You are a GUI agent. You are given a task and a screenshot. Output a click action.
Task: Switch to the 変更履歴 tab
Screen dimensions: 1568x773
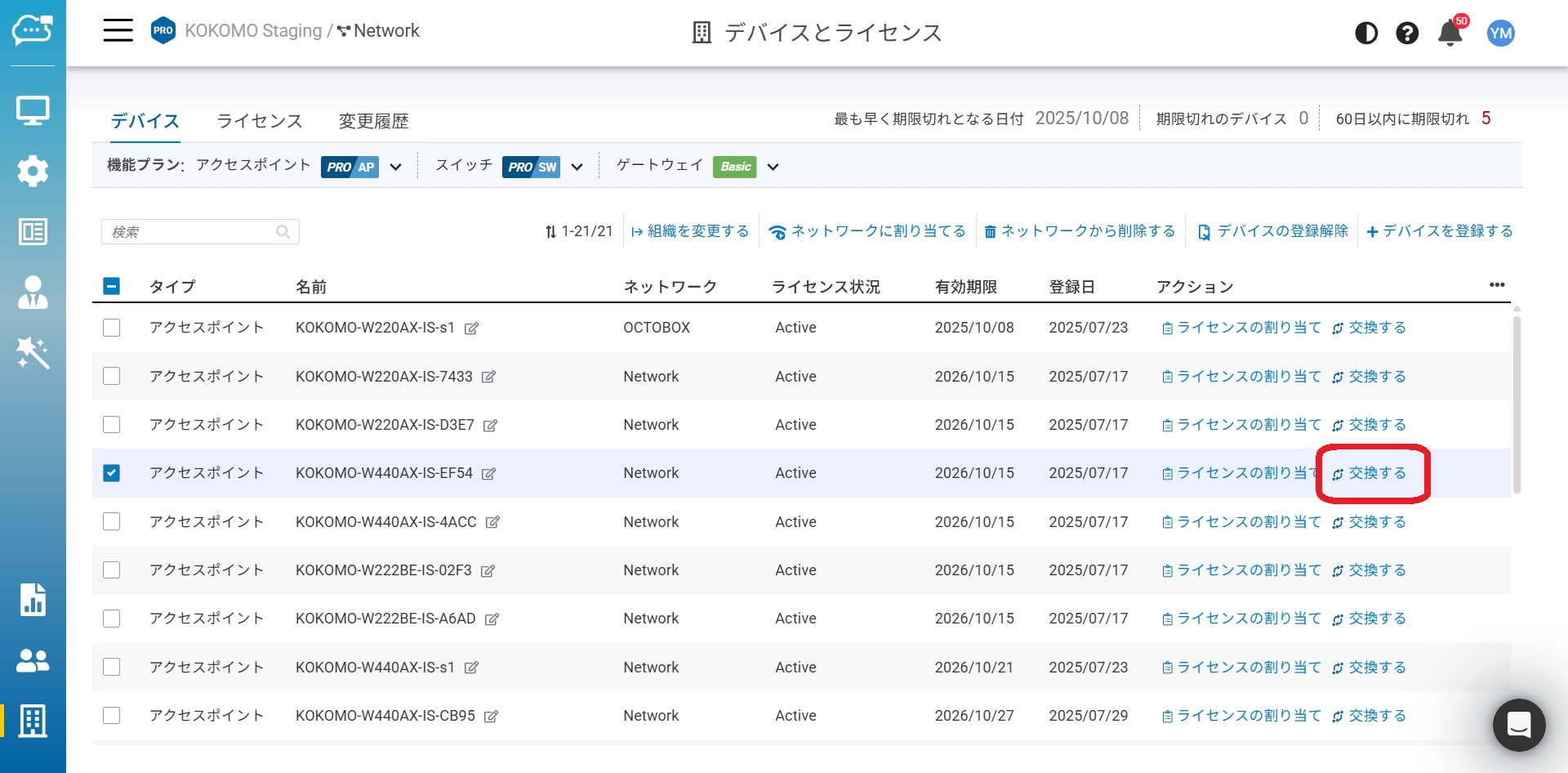[x=373, y=121]
